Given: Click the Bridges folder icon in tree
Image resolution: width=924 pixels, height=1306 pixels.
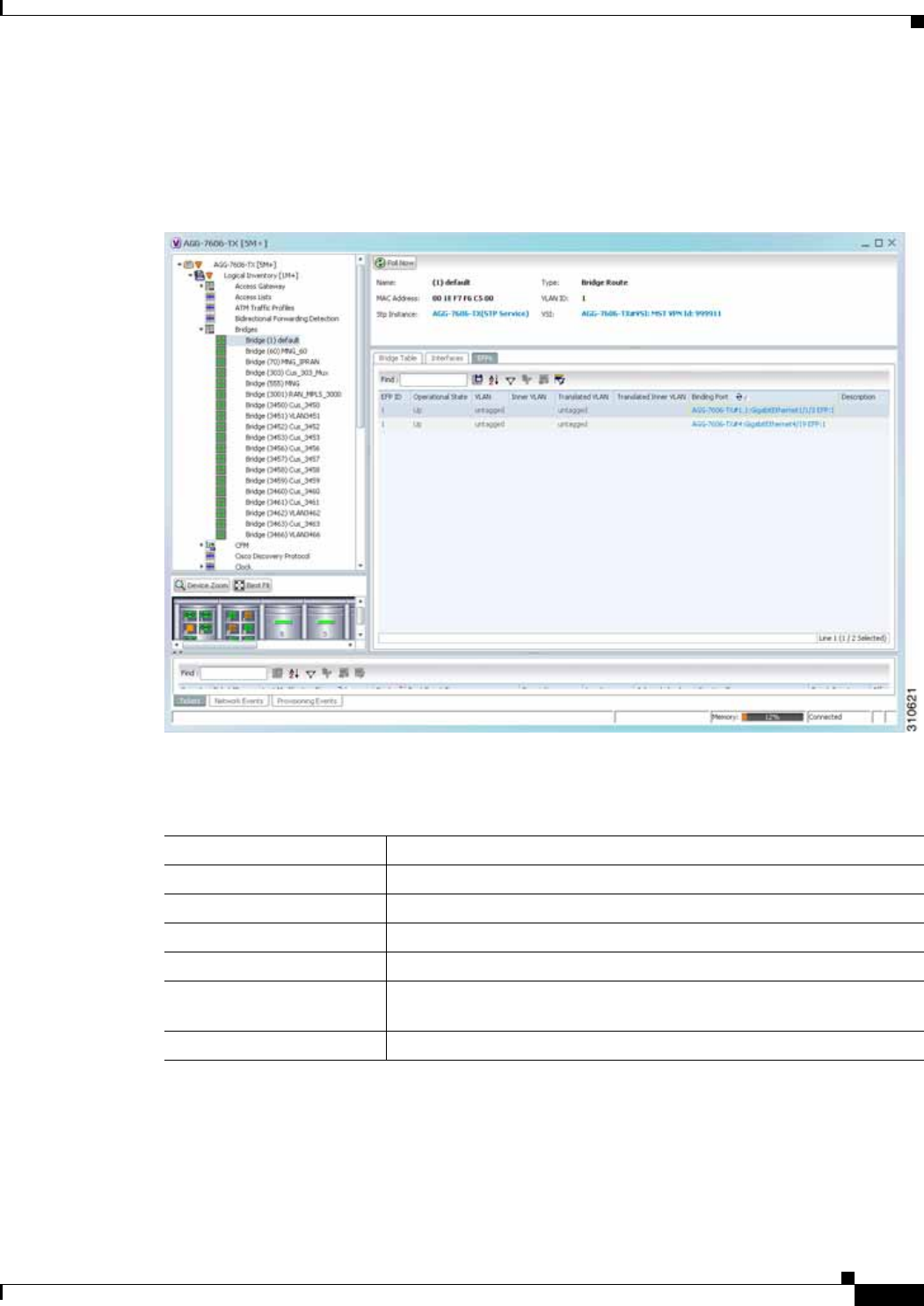Looking at the screenshot, I should 210,330.
